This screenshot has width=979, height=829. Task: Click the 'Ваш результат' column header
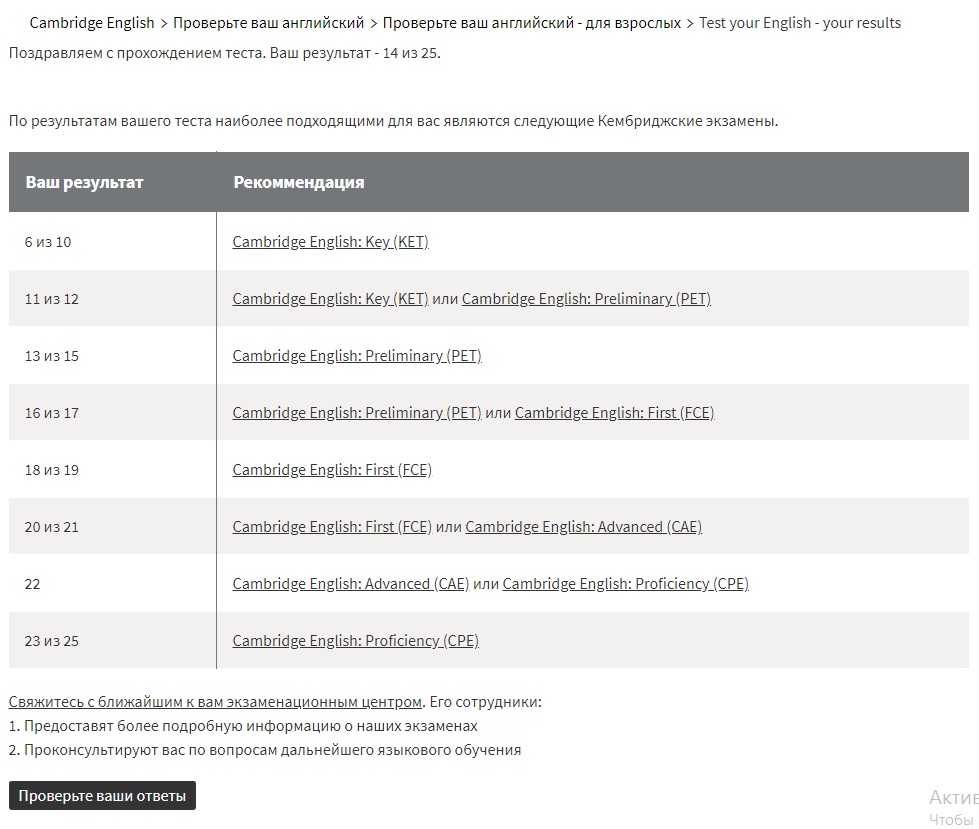(84, 182)
